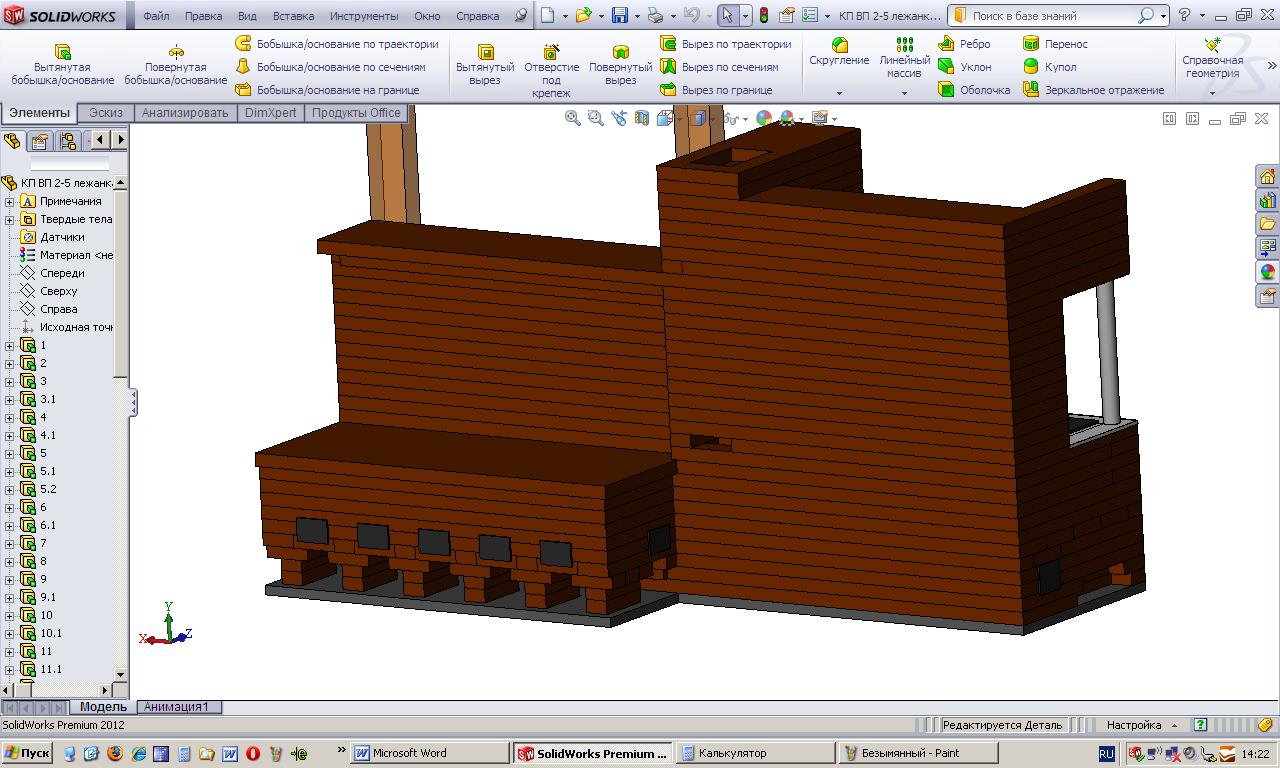Viewport: 1280px width, 768px height.
Task: Open the Hole Wizard (Отверстие под крепеж)
Action: [x=551, y=52]
